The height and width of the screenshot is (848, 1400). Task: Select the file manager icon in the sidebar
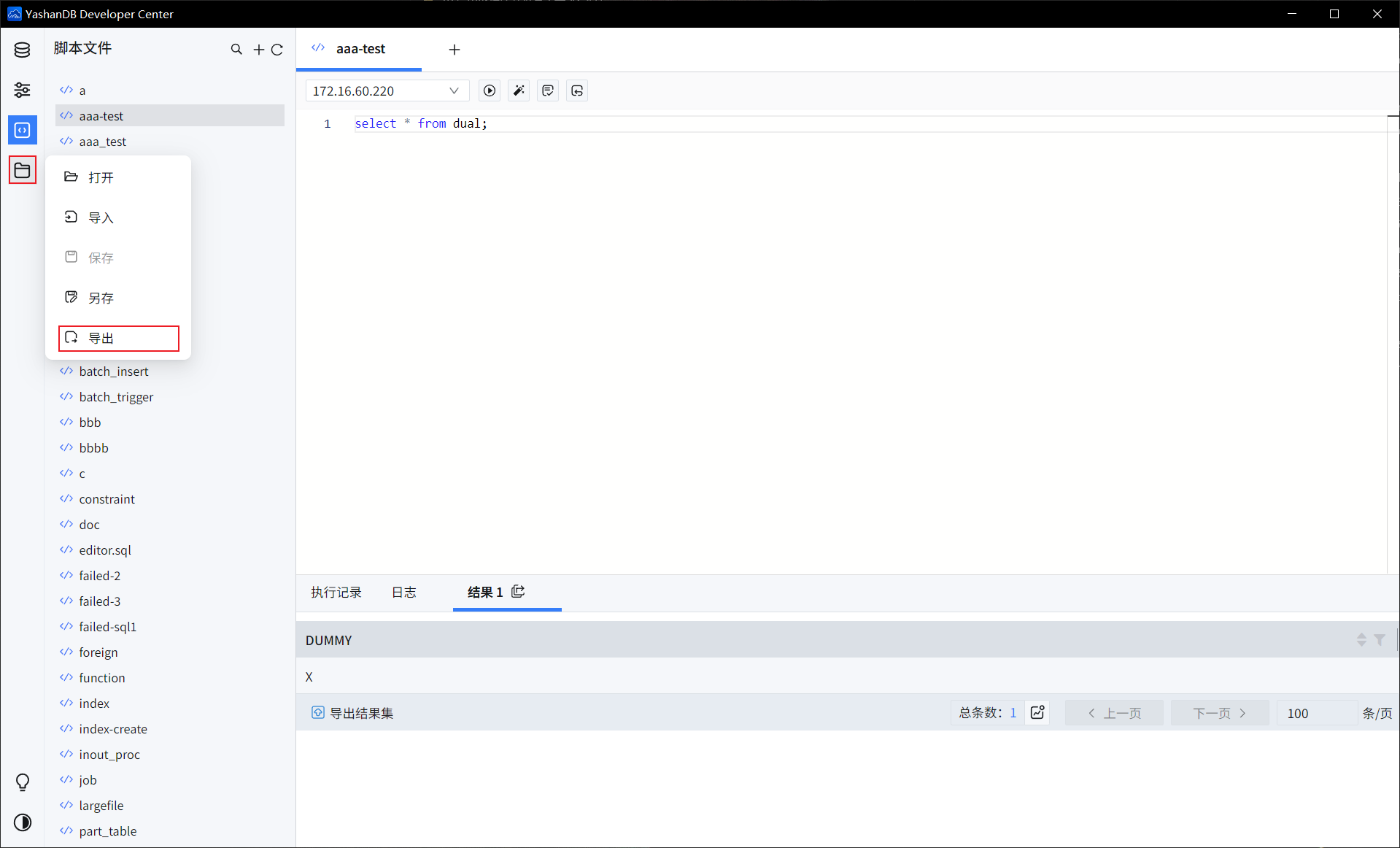click(22, 170)
